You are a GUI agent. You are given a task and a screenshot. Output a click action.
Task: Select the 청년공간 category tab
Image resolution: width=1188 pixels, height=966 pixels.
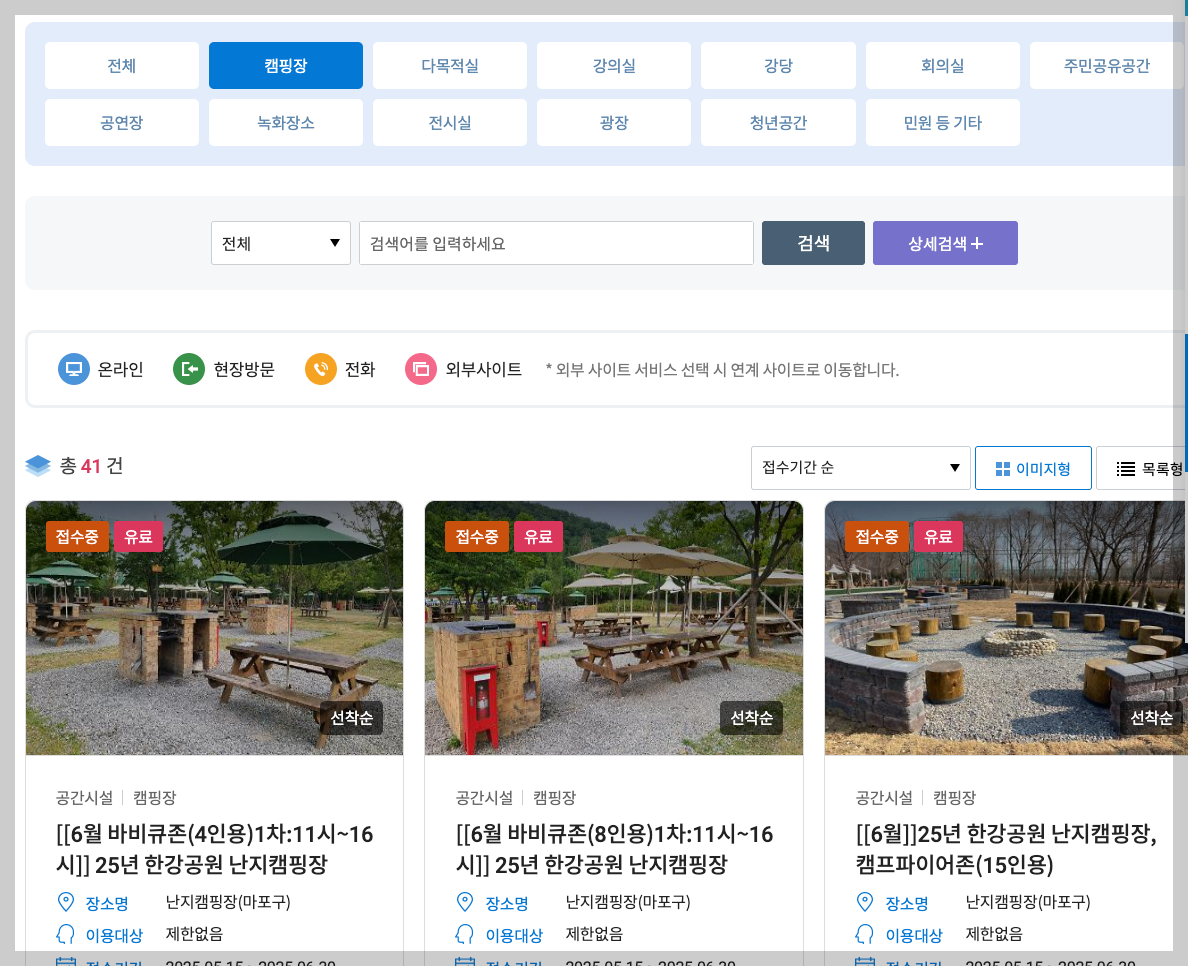click(x=778, y=122)
